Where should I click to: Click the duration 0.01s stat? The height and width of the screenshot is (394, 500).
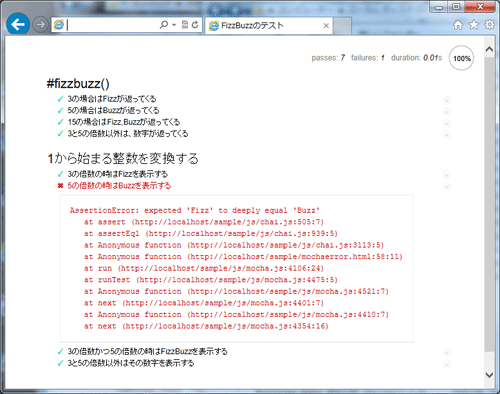pyautogui.click(x=416, y=58)
